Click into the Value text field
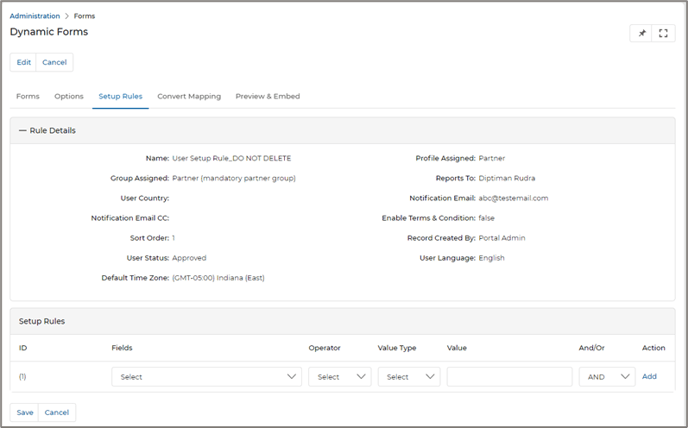Screen dimensions: 688x428 coord(509,377)
